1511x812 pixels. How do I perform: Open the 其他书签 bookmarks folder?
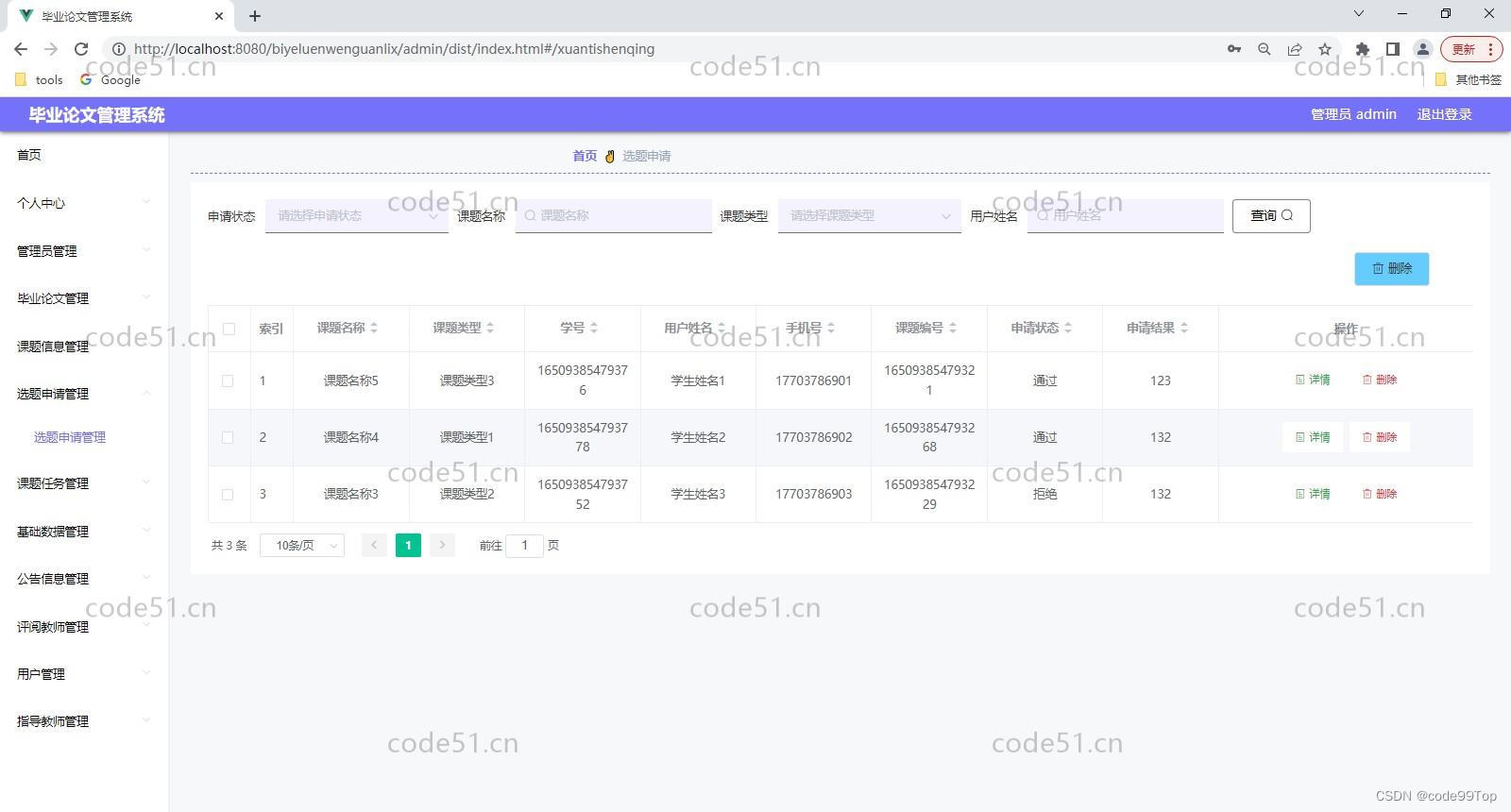[1469, 80]
